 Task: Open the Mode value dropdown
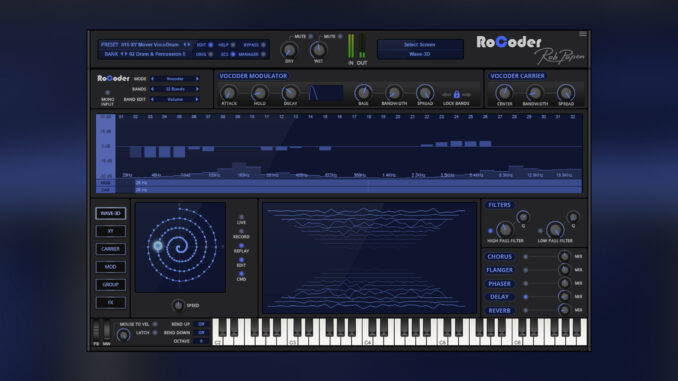pos(175,79)
